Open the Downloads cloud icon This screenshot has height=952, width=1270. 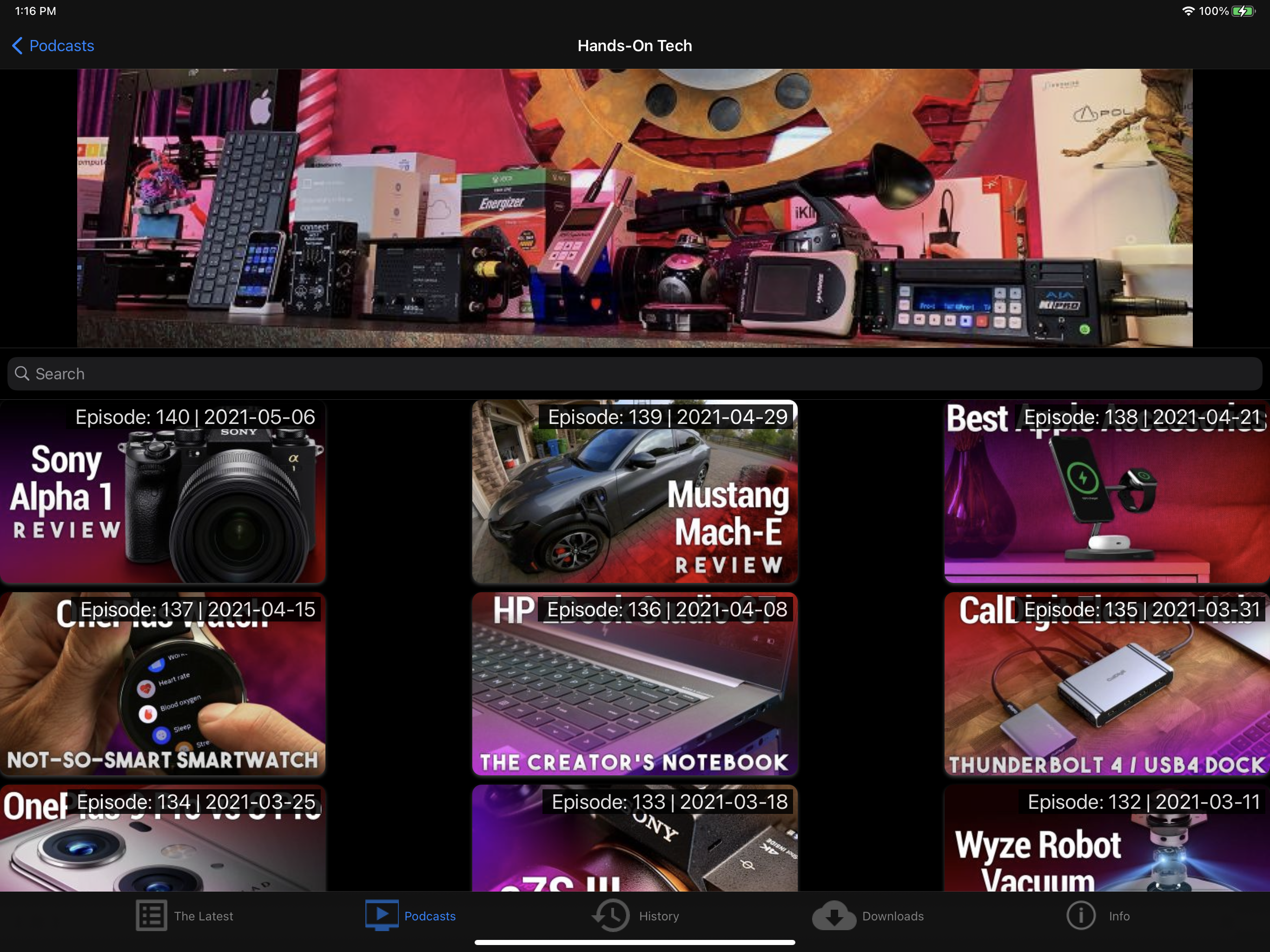point(834,916)
